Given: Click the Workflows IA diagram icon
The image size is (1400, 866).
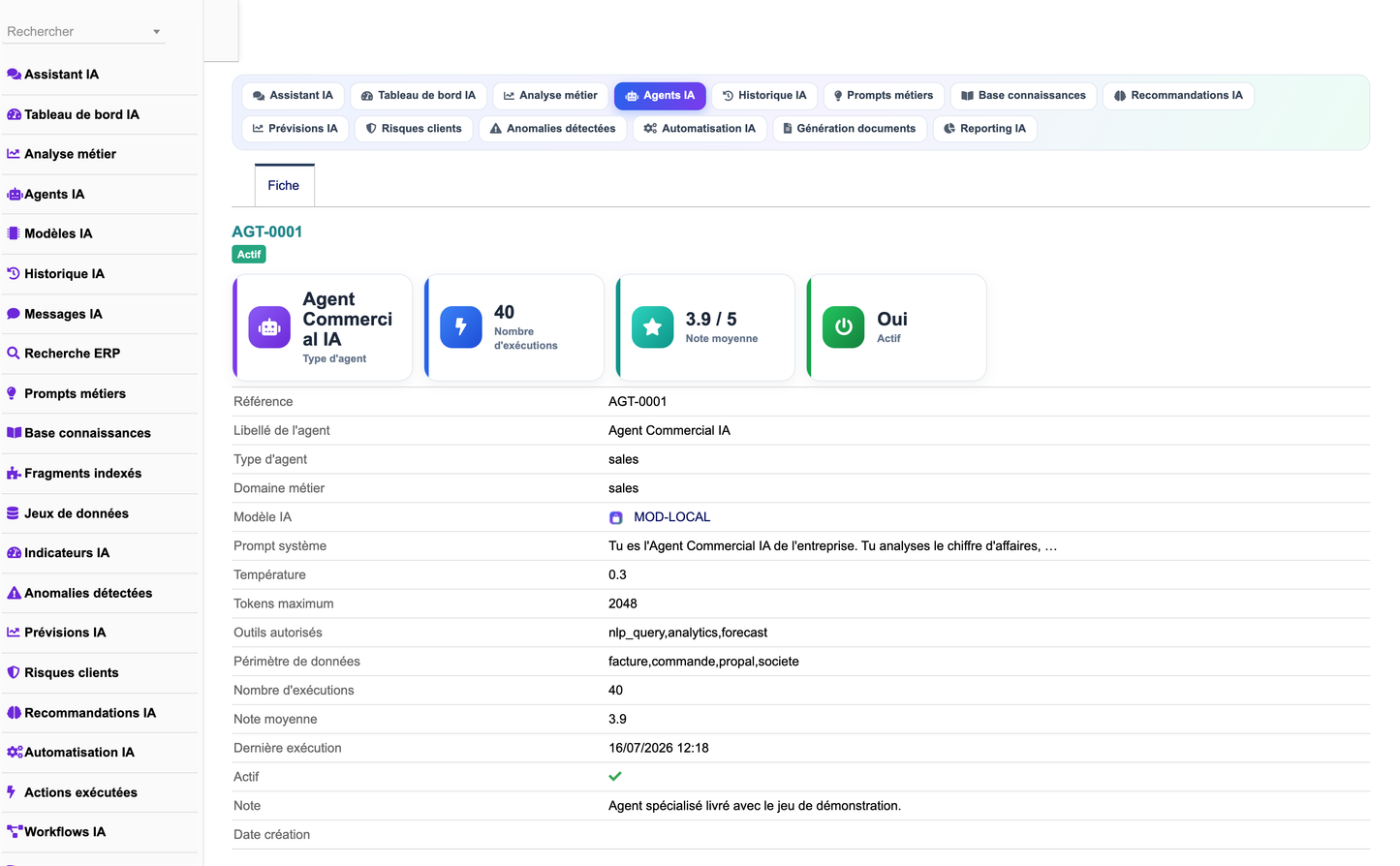Looking at the screenshot, I should [15, 832].
